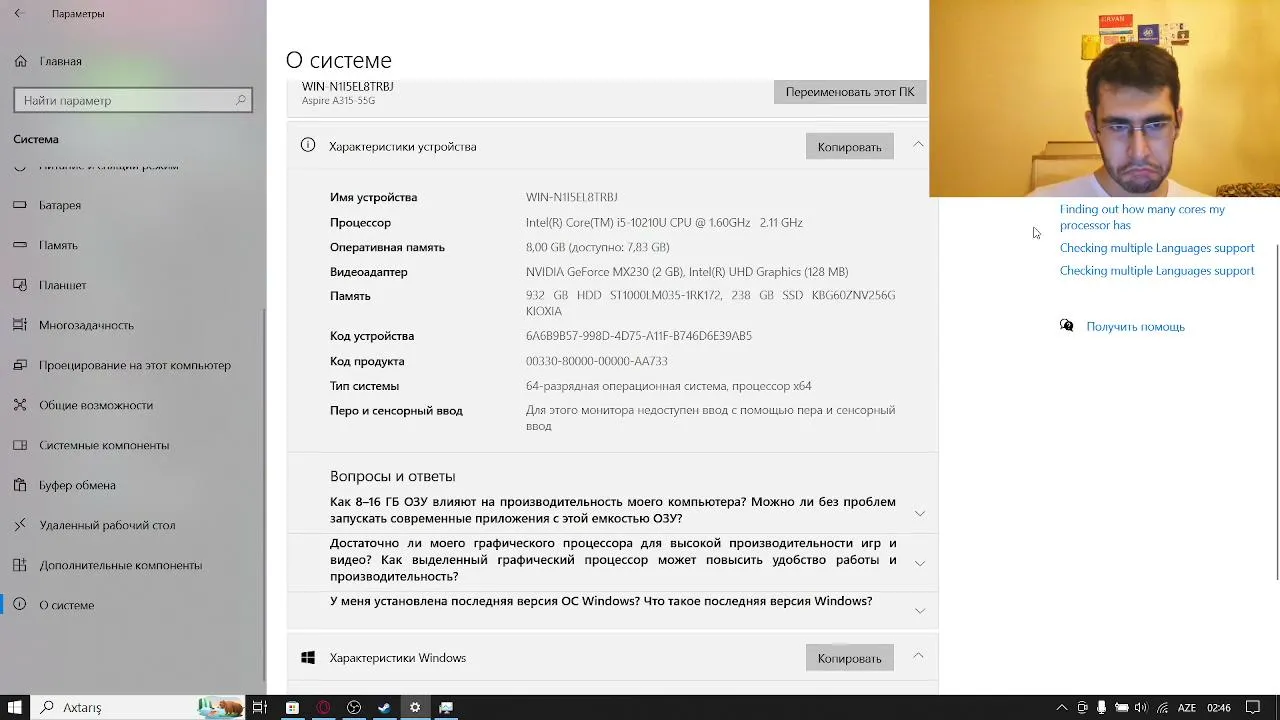
Task: Switch the AZE input language indicator
Action: (1187, 708)
